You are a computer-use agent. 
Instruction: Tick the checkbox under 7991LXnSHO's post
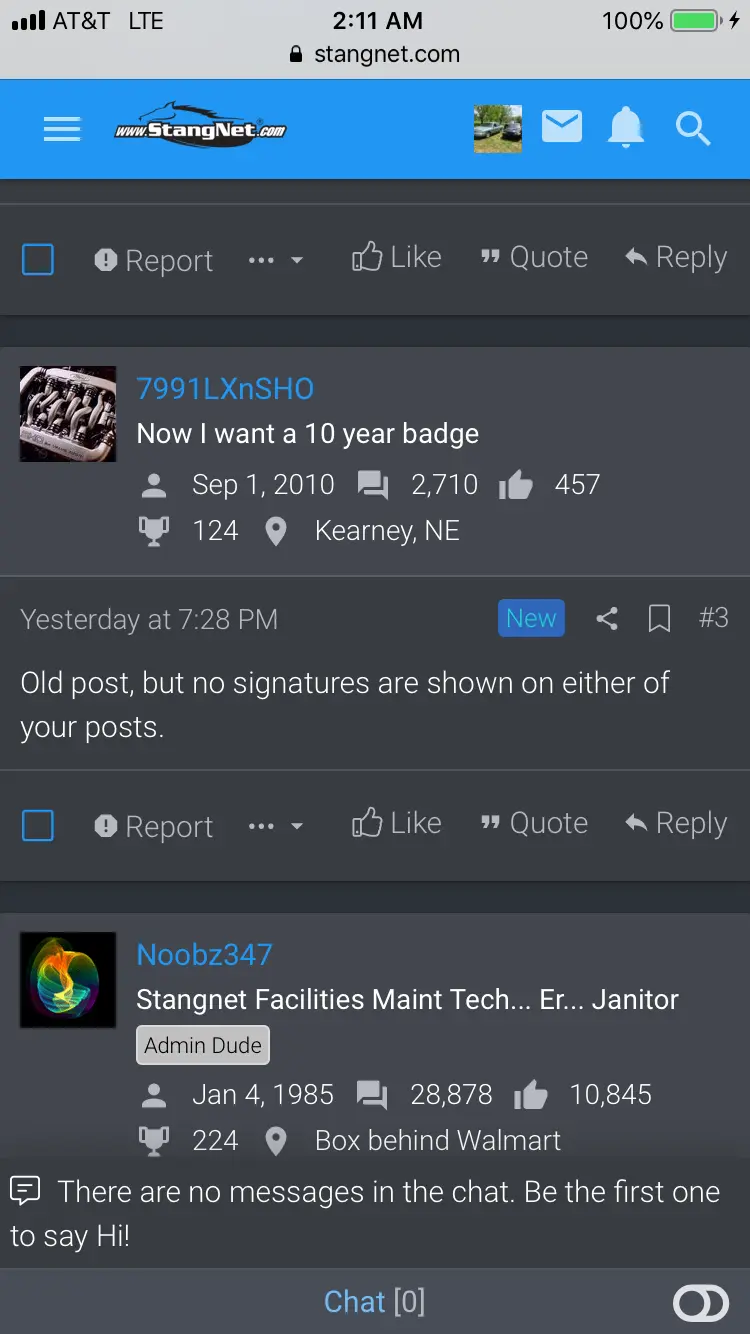click(38, 826)
